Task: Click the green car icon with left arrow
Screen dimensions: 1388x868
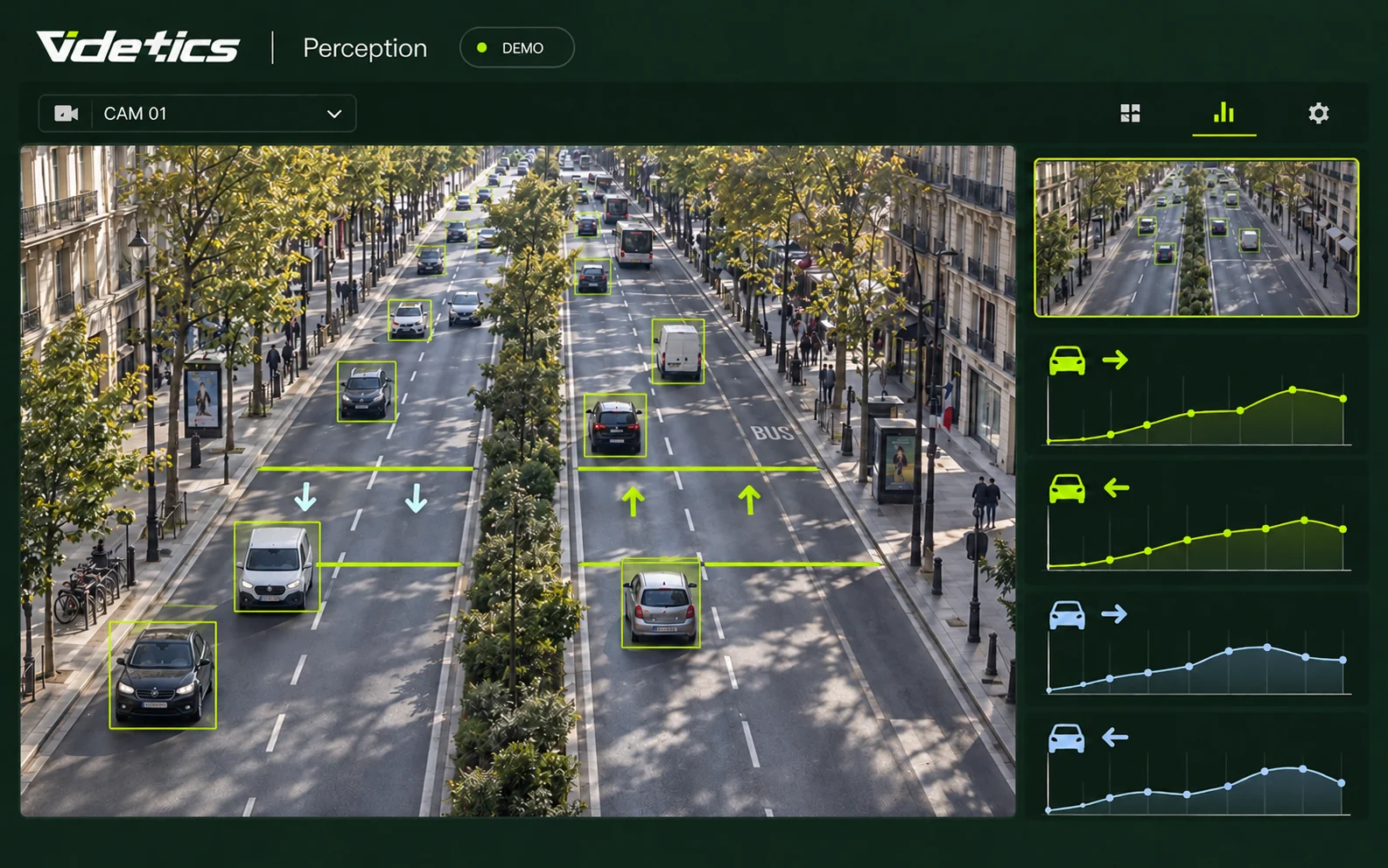Action: pyautogui.click(x=1067, y=488)
